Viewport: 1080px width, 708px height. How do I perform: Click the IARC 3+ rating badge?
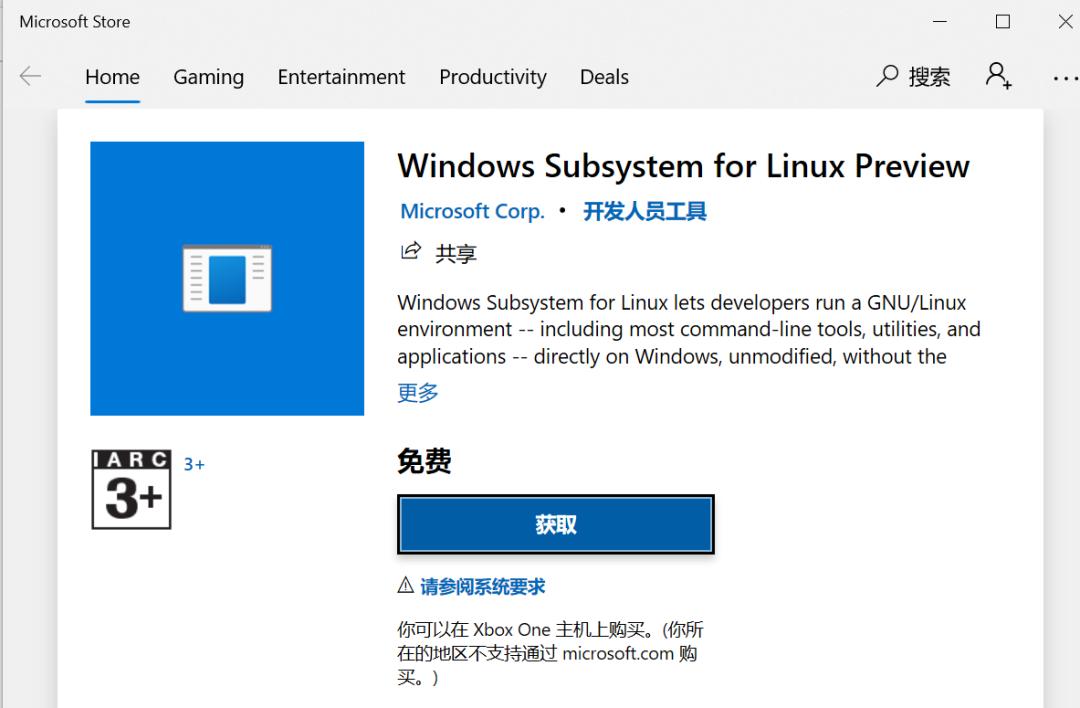[131, 489]
